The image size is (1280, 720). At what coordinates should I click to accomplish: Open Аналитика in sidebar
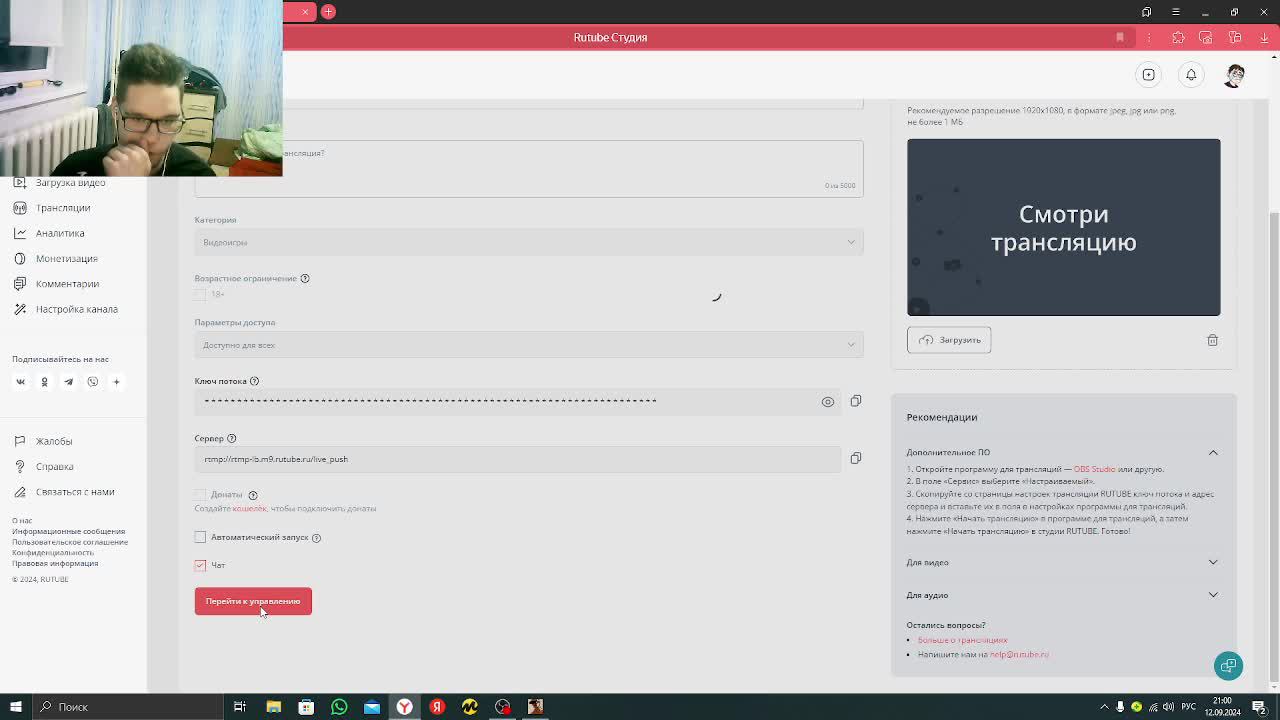[x=59, y=233]
